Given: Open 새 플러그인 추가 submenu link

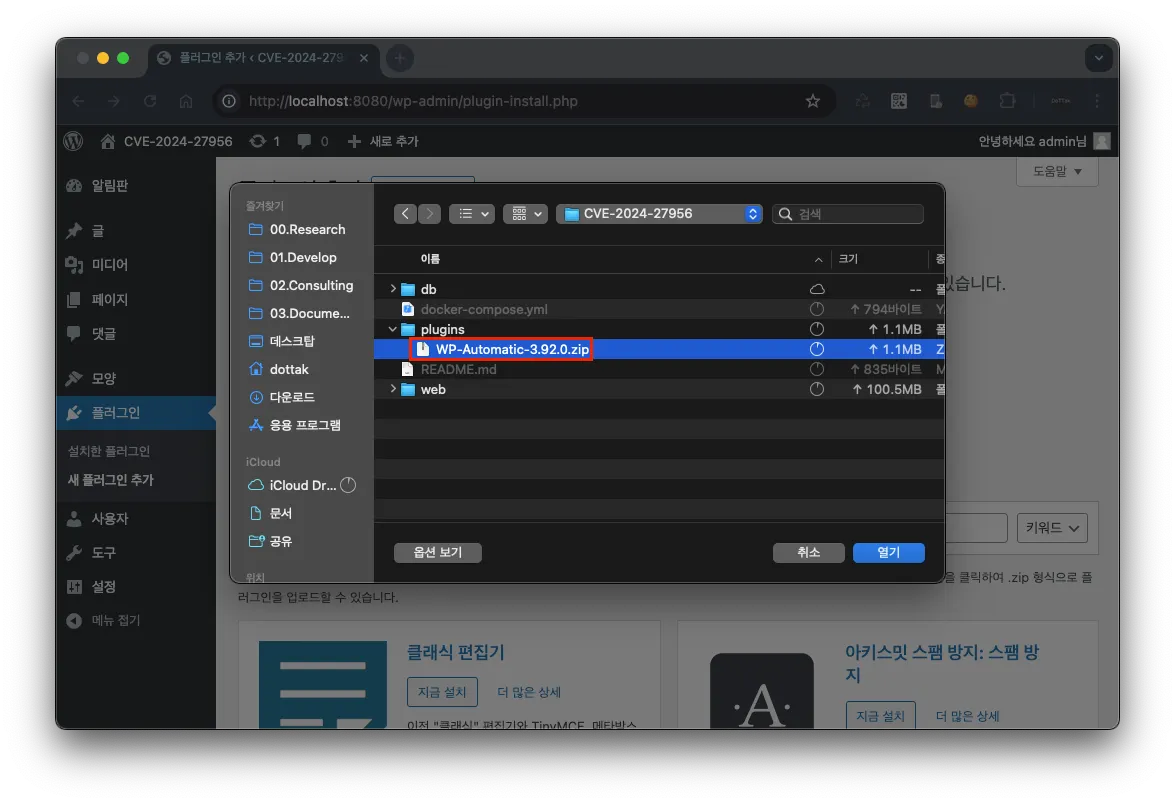Looking at the screenshot, I should [111, 480].
